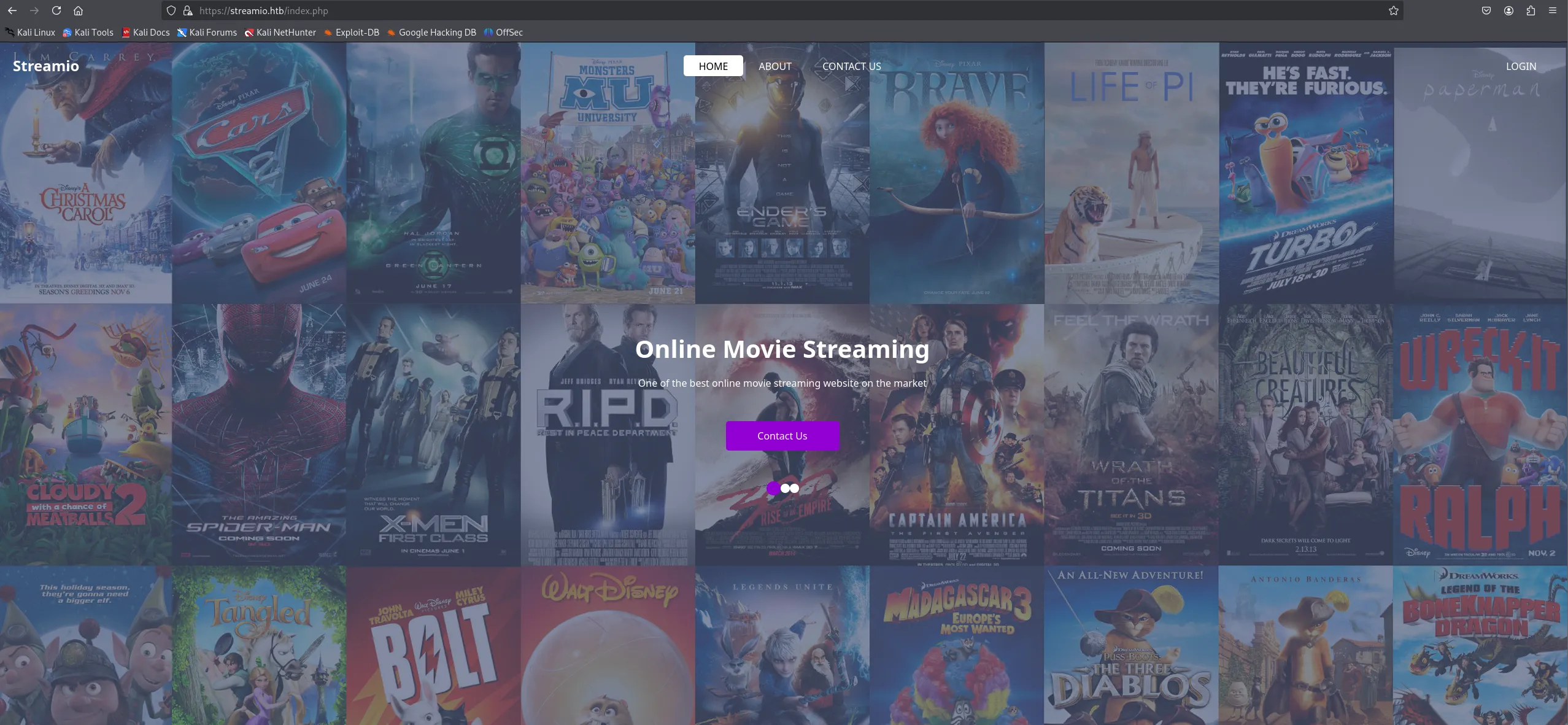Open the Exploit-DB bookmark
Image resolution: width=1568 pixels, height=725 pixels.
point(351,33)
